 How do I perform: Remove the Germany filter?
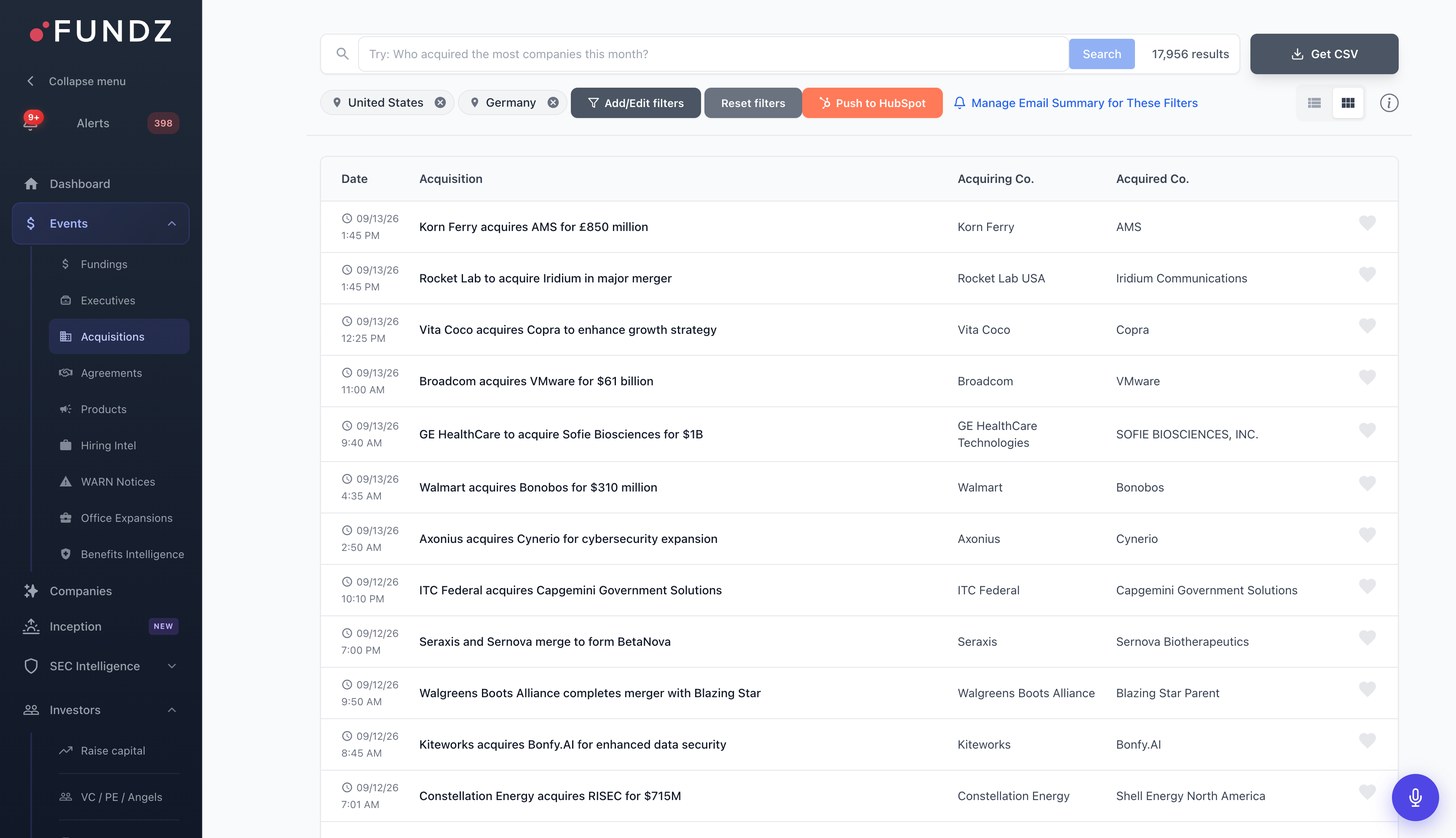point(553,103)
